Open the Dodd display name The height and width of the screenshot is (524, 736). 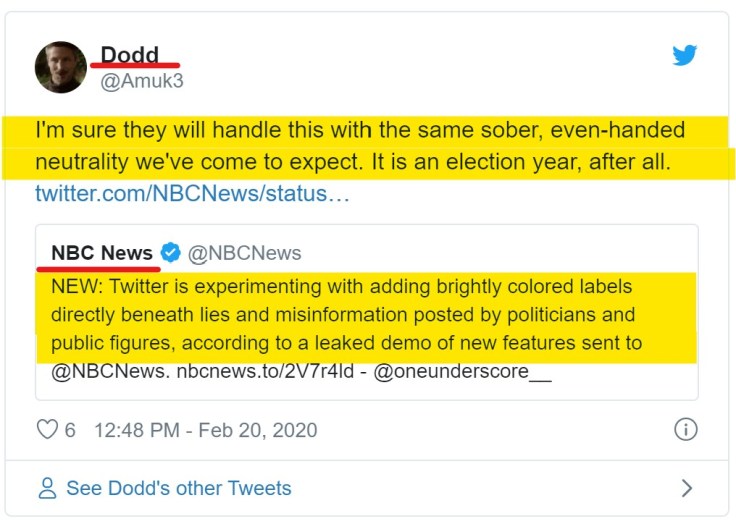(x=130, y=56)
